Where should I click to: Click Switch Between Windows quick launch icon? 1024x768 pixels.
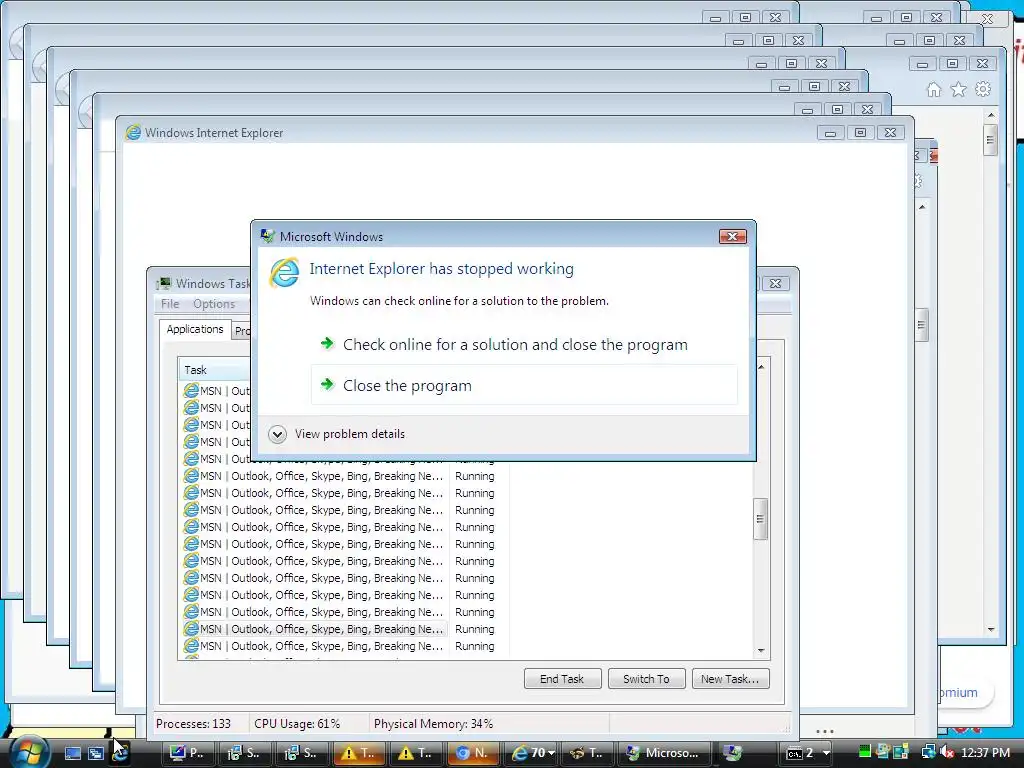point(96,753)
